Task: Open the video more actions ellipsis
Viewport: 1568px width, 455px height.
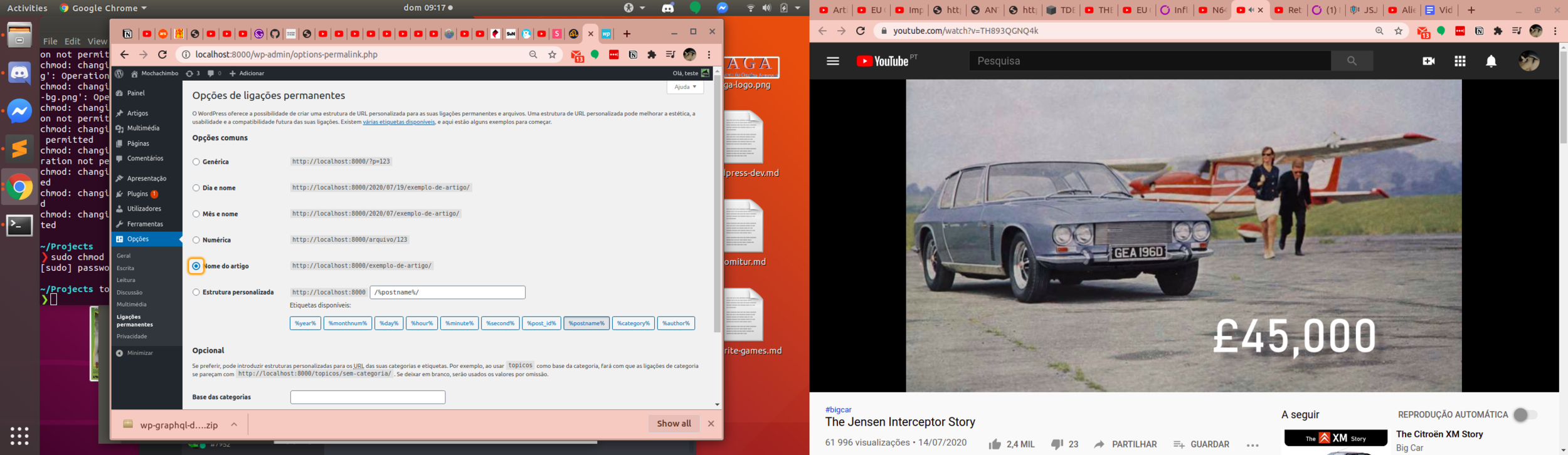Action: click(1253, 445)
